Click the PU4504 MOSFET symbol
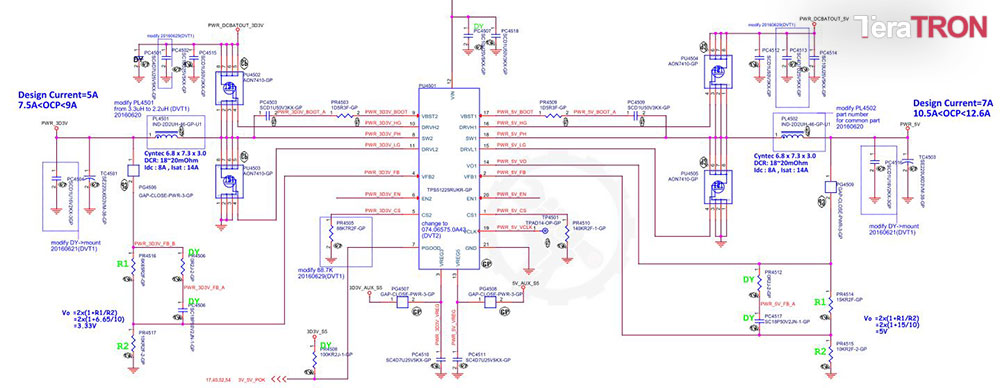Screen dimensions: 1000x388 [x=719, y=72]
